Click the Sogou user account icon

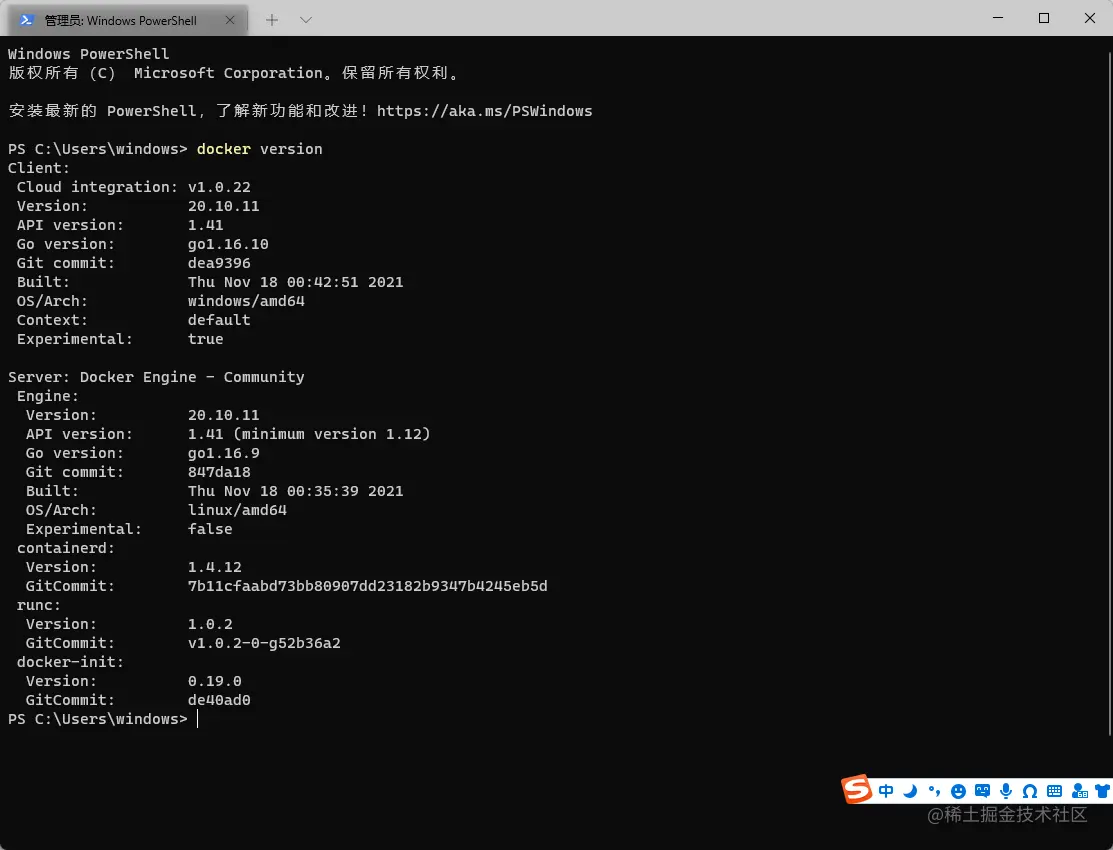click(x=1080, y=791)
